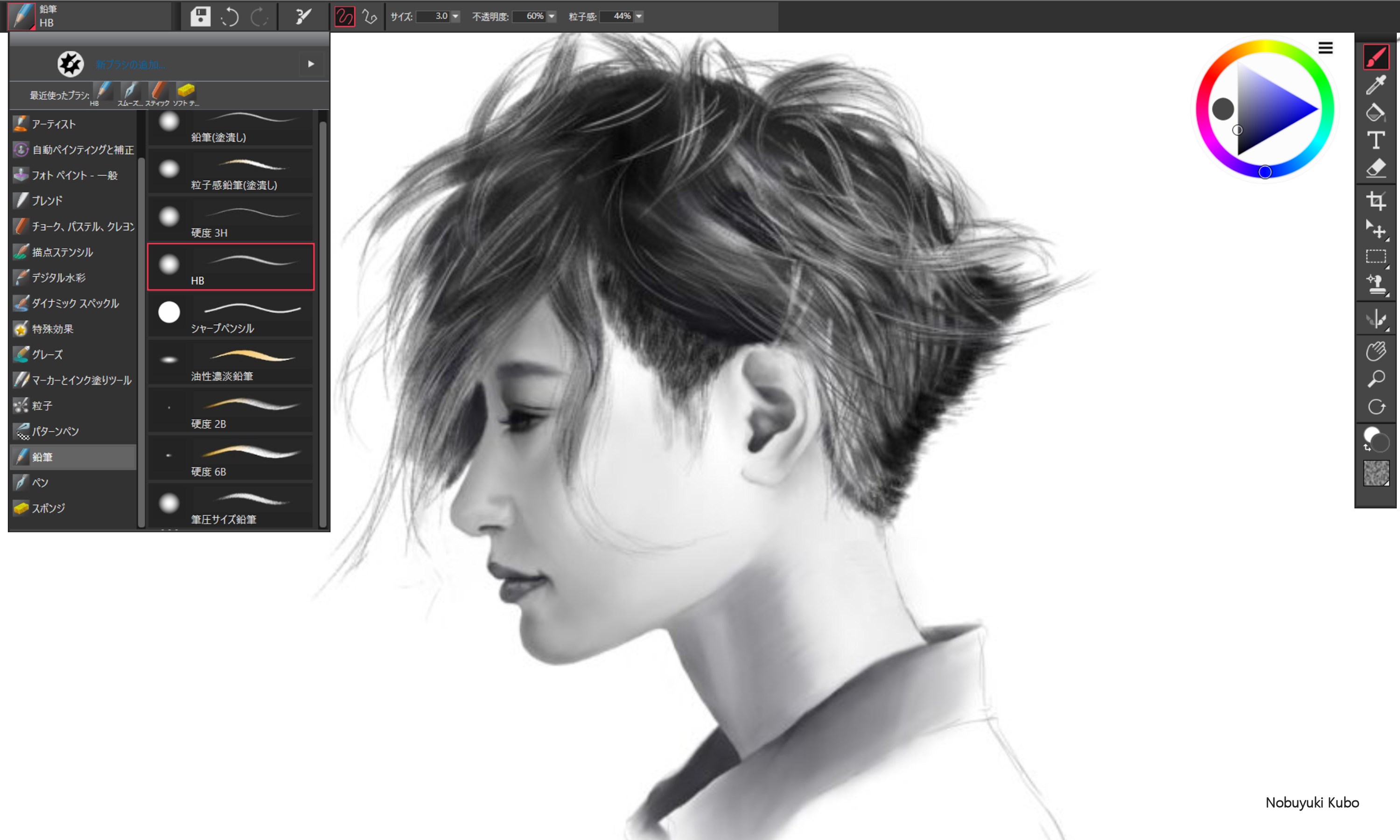
Task: Switch to the Eraser tool
Action: [x=1376, y=168]
